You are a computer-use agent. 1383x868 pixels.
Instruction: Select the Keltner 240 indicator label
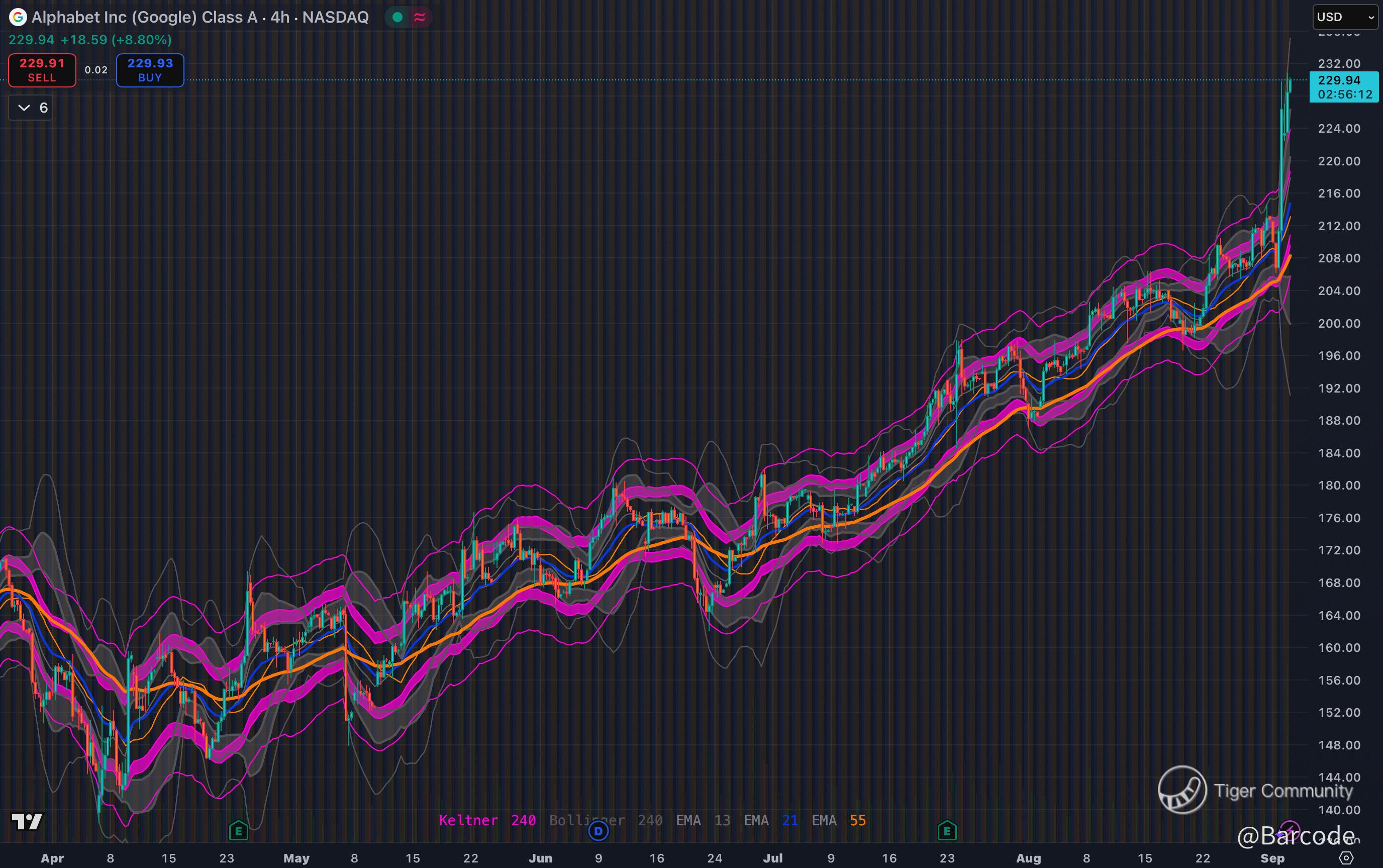[486, 820]
